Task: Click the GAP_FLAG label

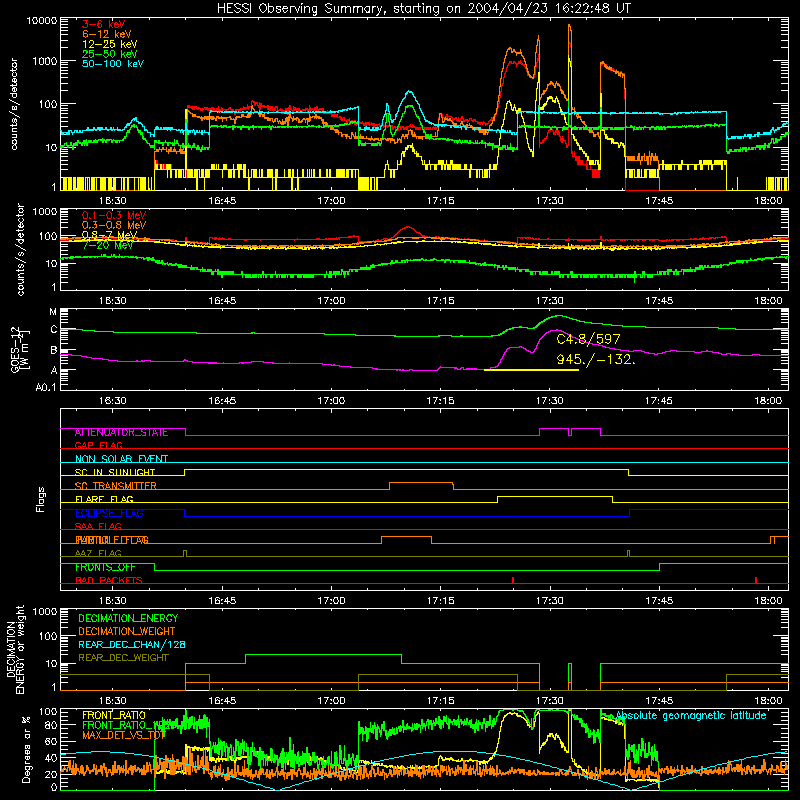Action: coord(98,445)
